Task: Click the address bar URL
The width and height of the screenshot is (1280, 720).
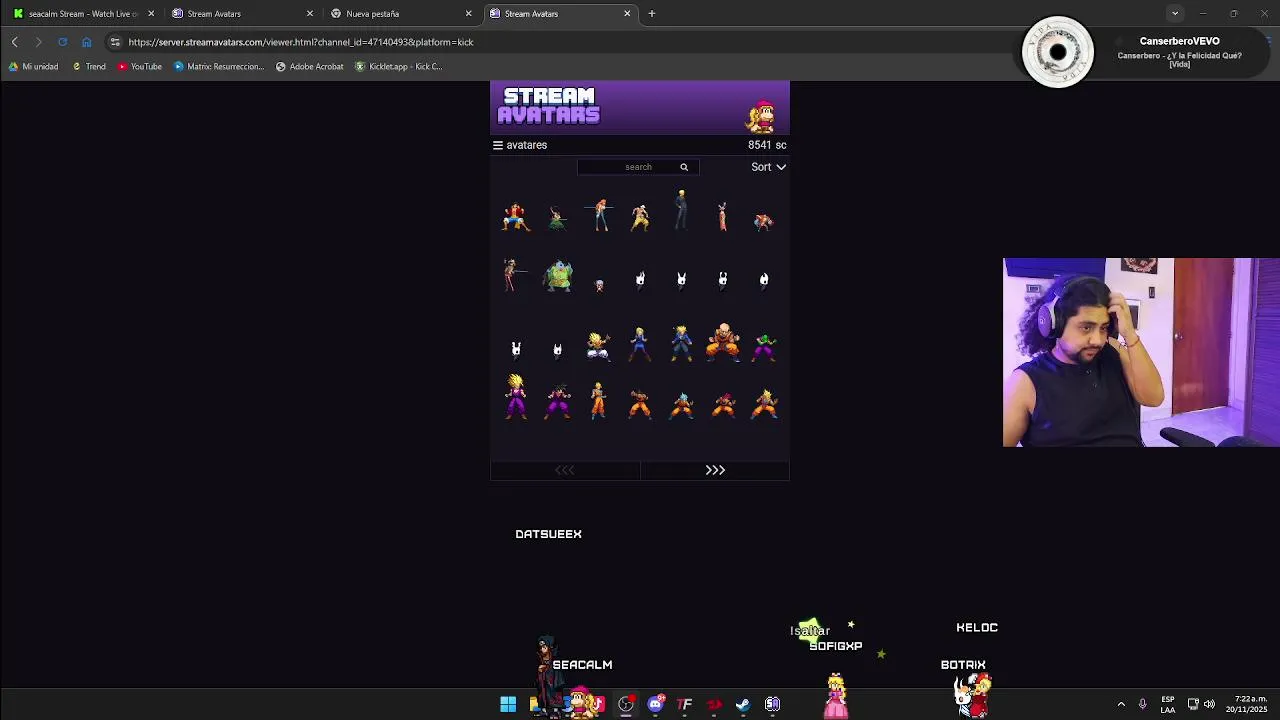Action: 301,42
